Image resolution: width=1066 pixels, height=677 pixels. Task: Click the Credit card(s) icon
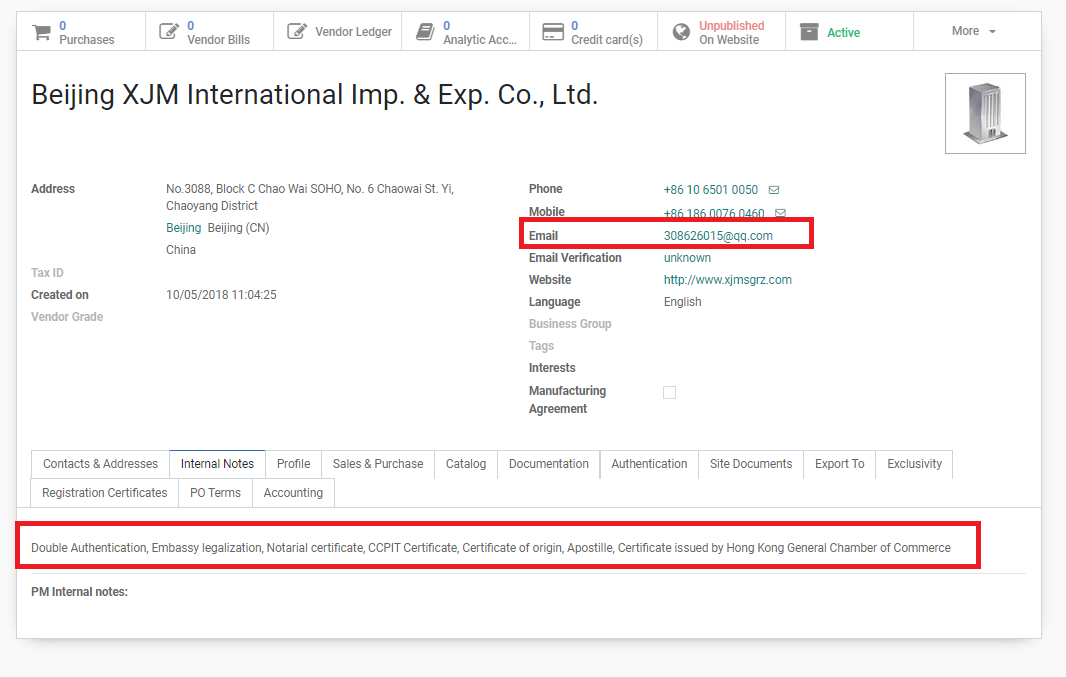point(553,32)
